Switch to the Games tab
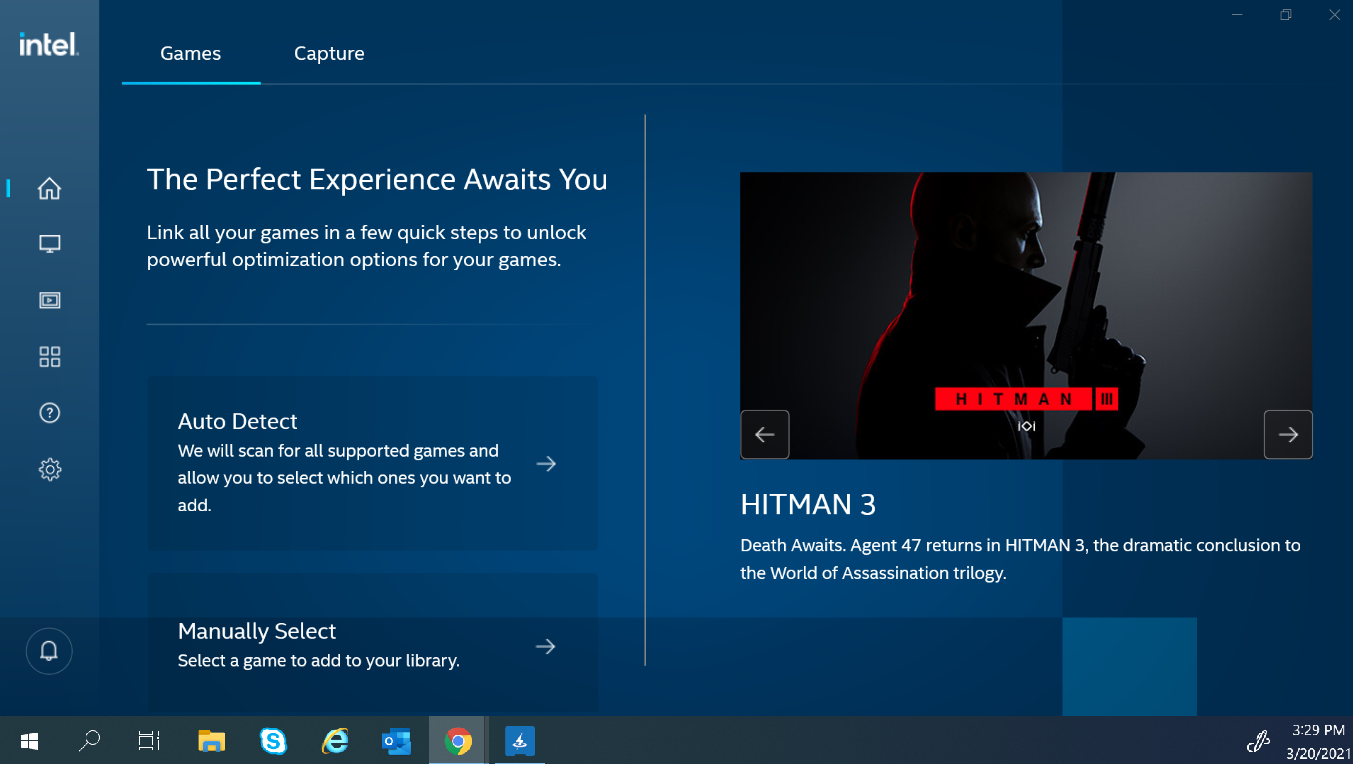This screenshot has width=1353, height=764. pyautogui.click(x=190, y=54)
